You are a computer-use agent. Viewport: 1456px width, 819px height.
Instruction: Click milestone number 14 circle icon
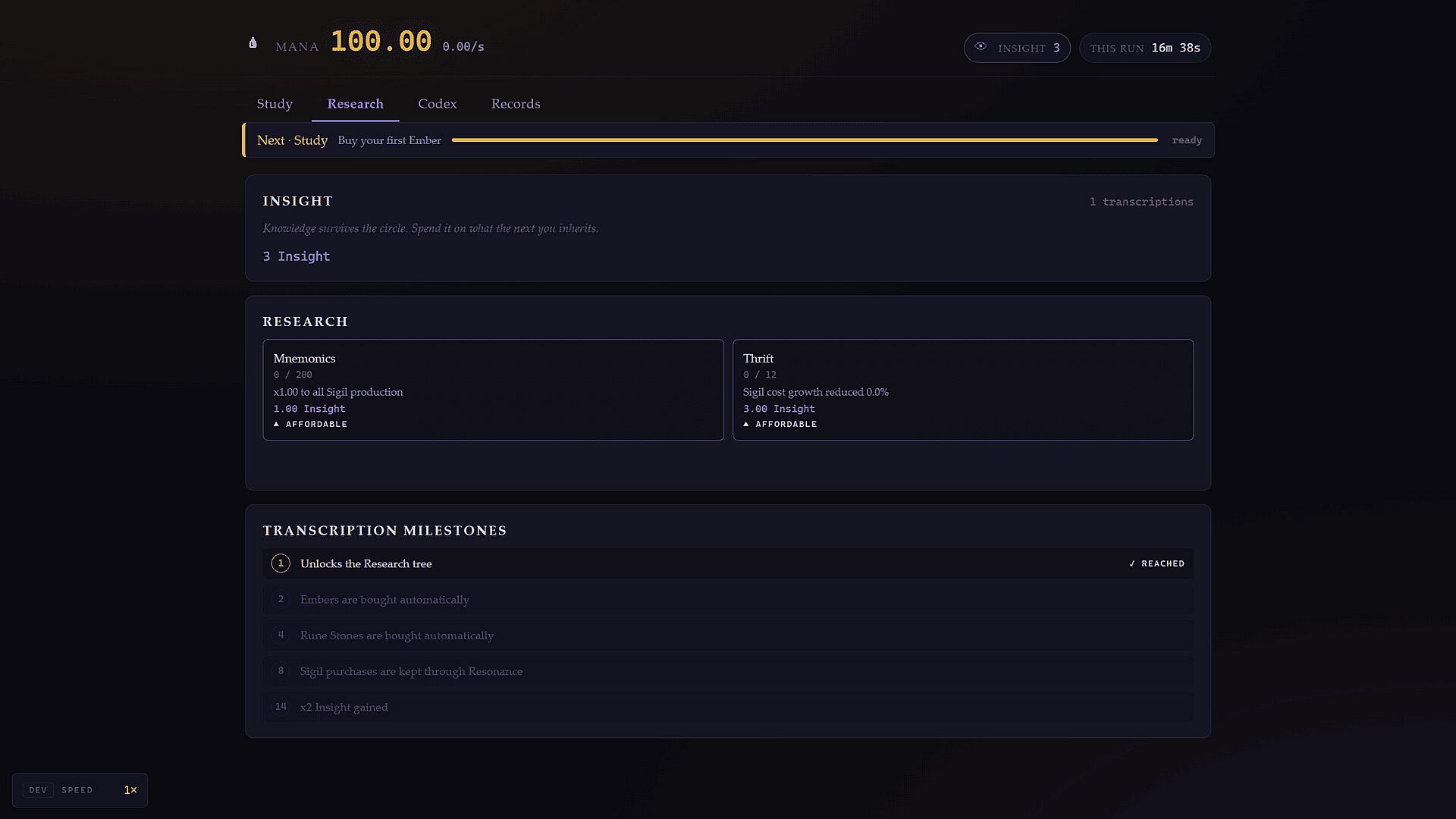tap(281, 707)
